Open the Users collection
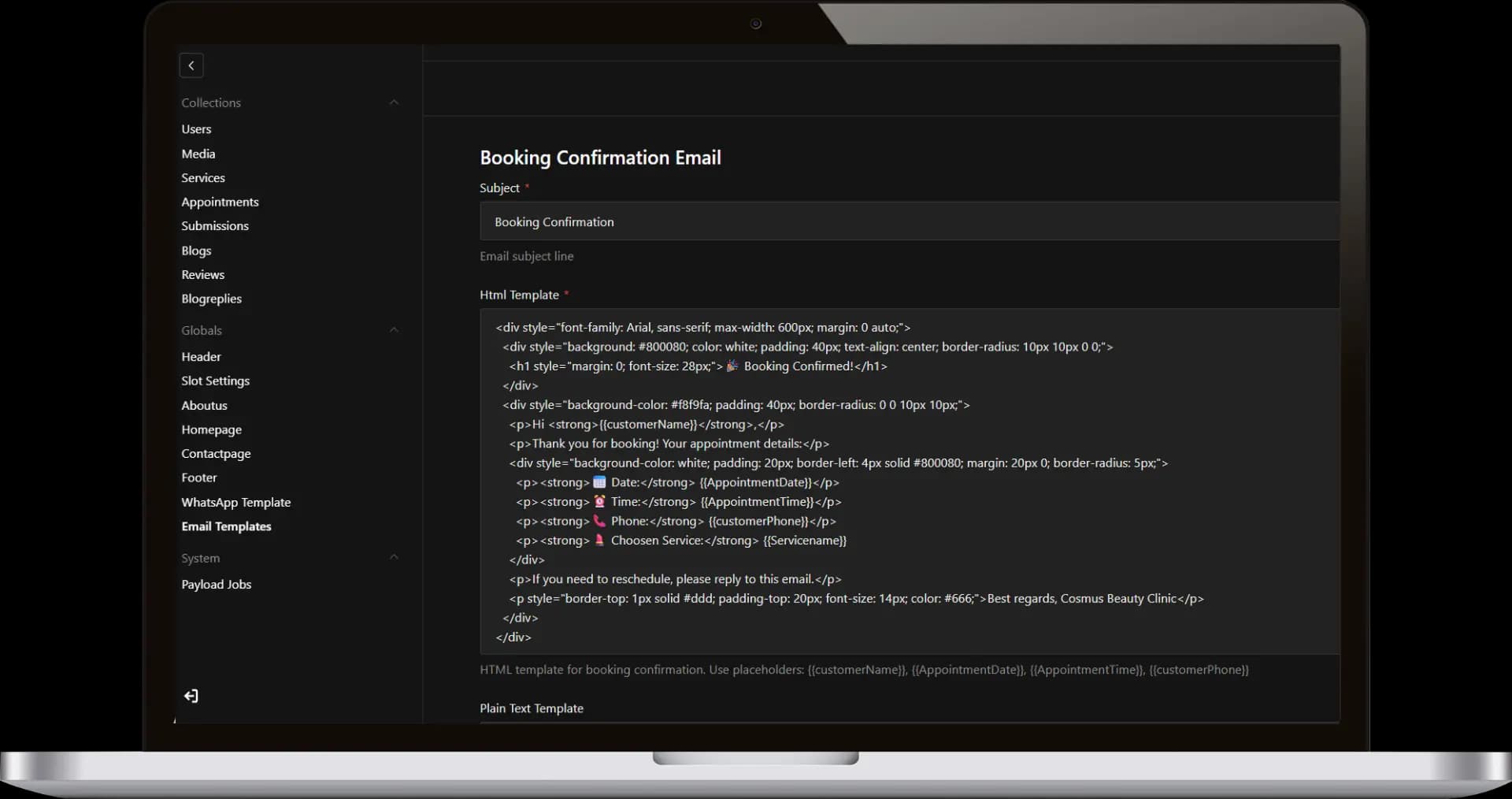1512x799 pixels. (x=196, y=129)
